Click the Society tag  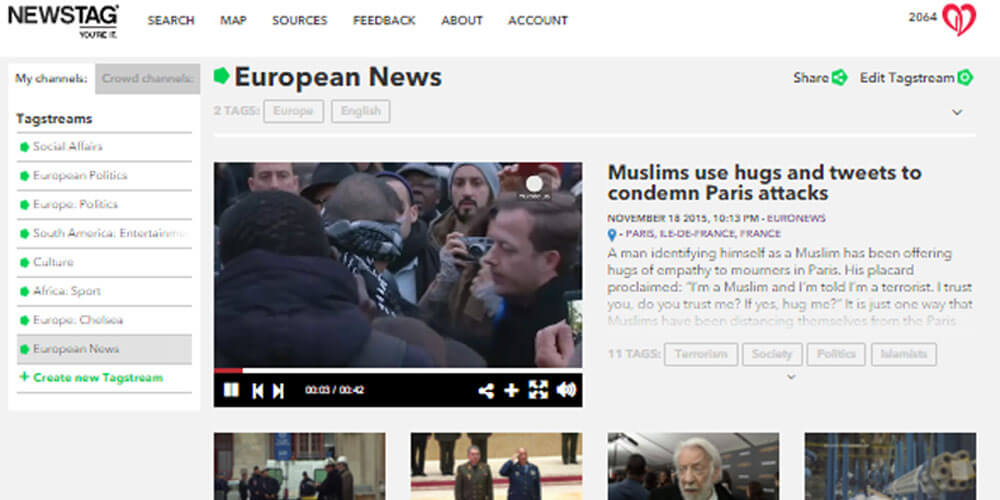click(772, 355)
